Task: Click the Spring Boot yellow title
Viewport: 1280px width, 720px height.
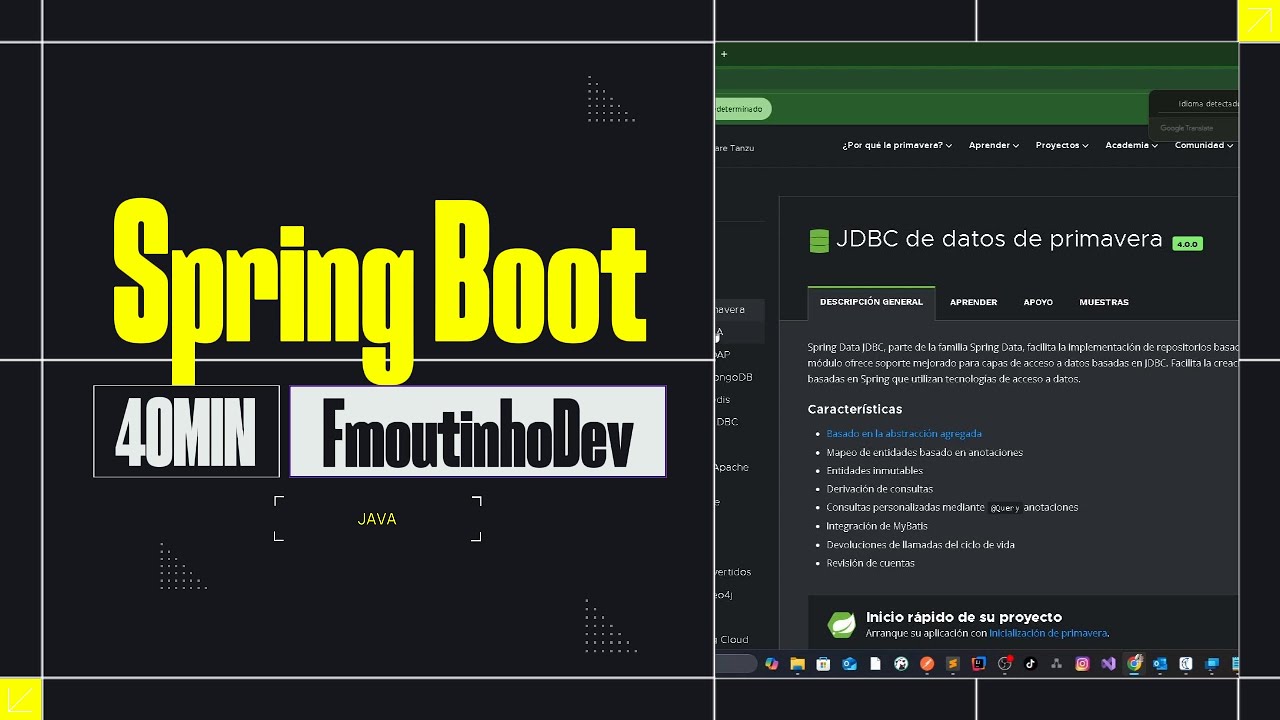Action: 379,292
